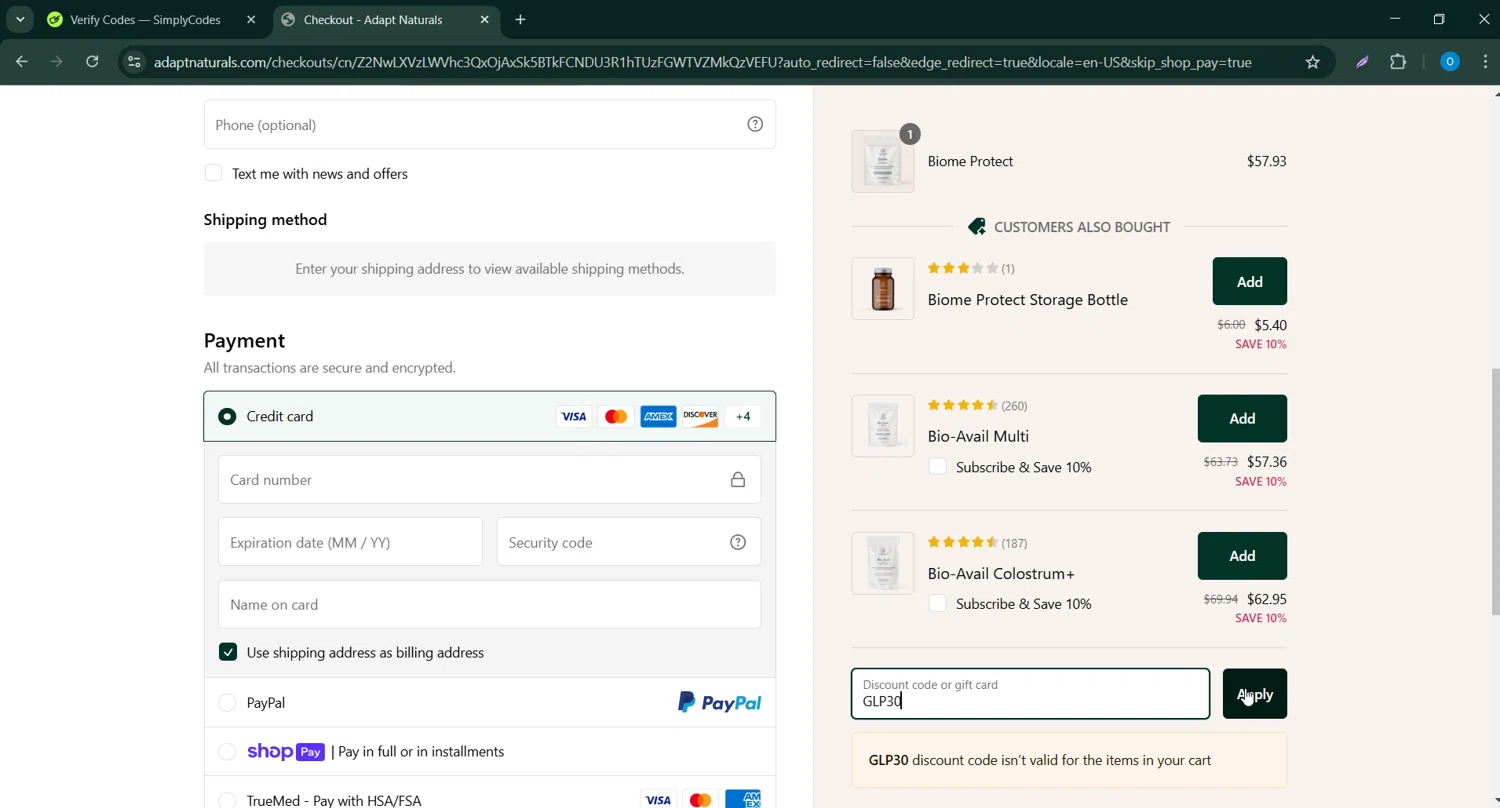
Task: Click the Security code field
Action: (628, 542)
